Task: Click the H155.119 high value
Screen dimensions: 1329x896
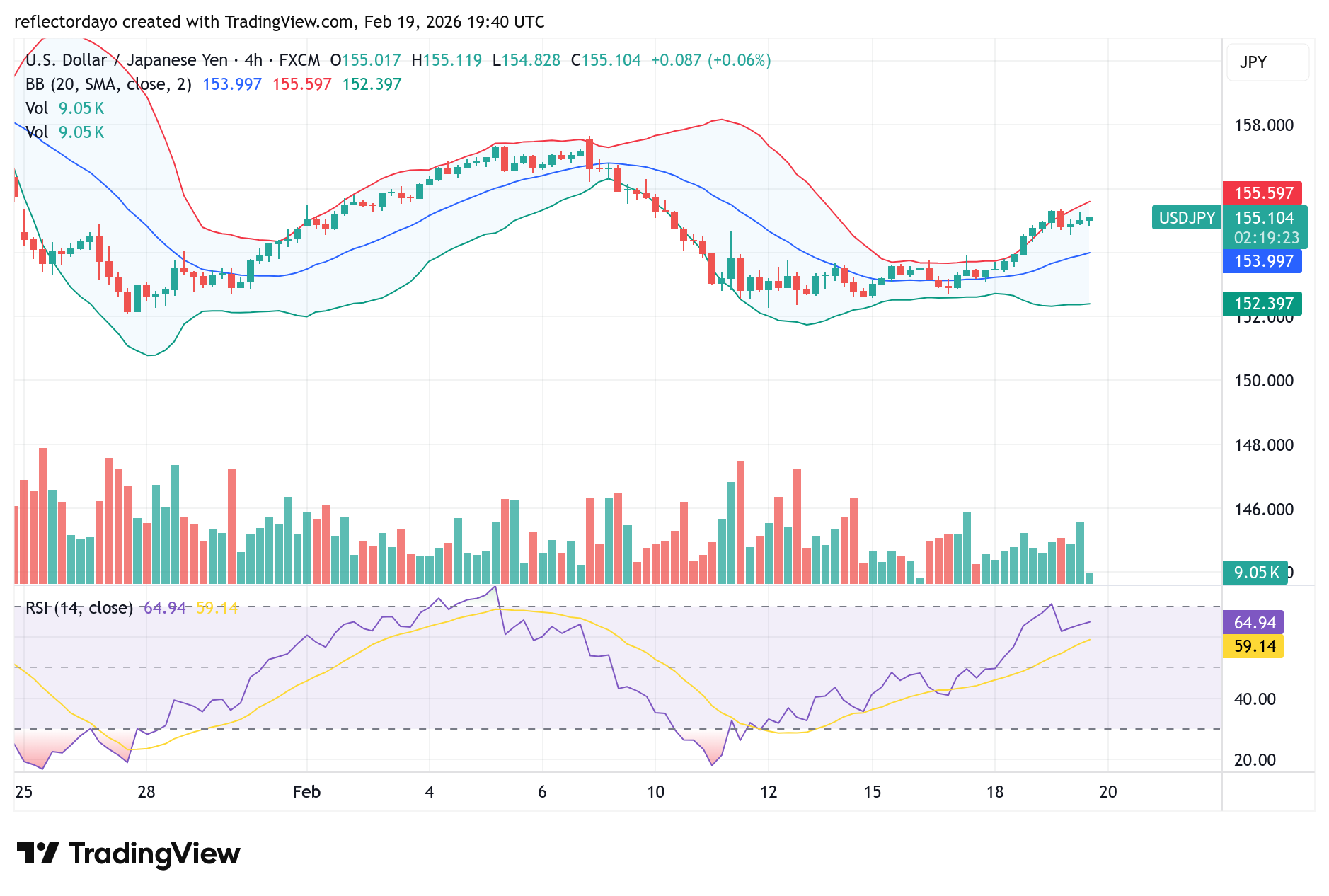Action: point(447,60)
